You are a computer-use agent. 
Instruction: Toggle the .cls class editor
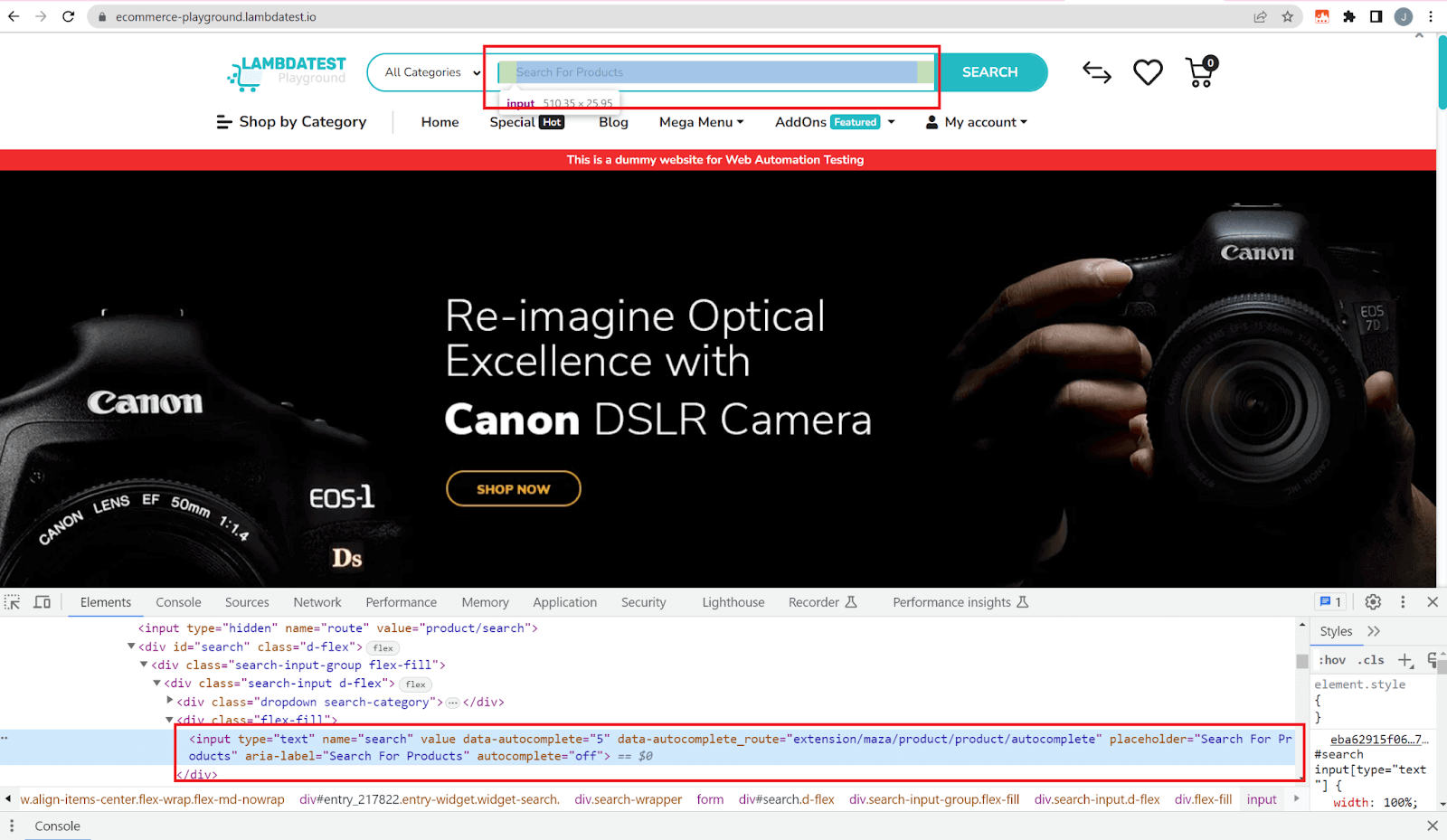click(1371, 660)
